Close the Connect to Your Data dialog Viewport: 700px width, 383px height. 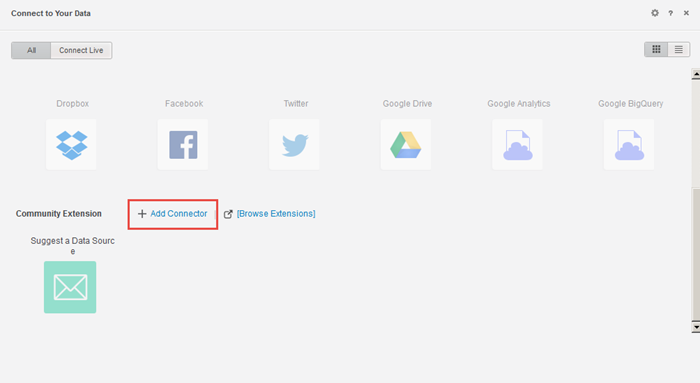[686, 13]
